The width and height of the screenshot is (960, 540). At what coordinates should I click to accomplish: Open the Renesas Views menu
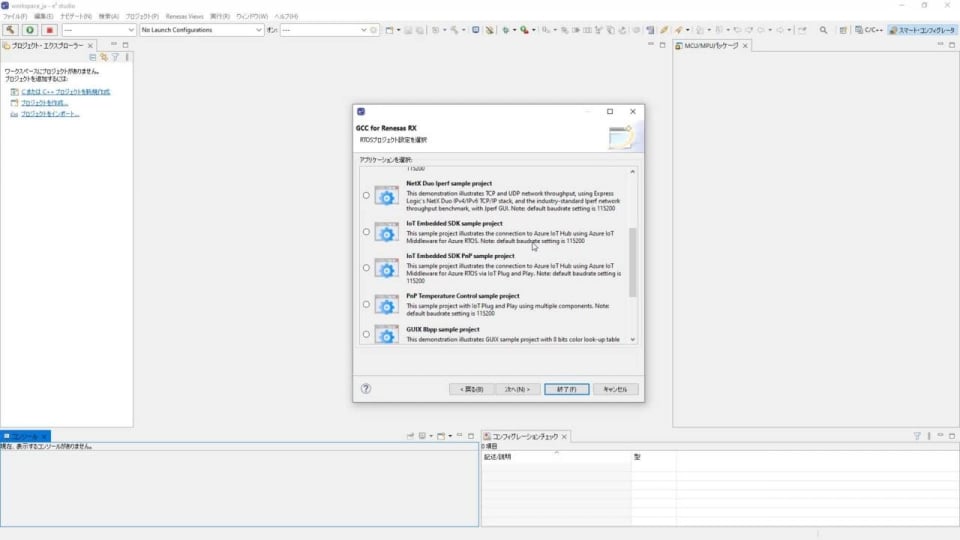[184, 17]
